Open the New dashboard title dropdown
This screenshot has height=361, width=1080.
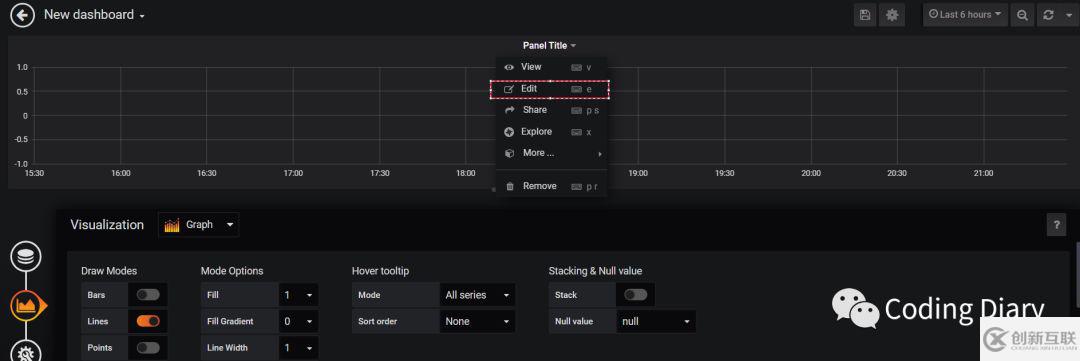94,14
